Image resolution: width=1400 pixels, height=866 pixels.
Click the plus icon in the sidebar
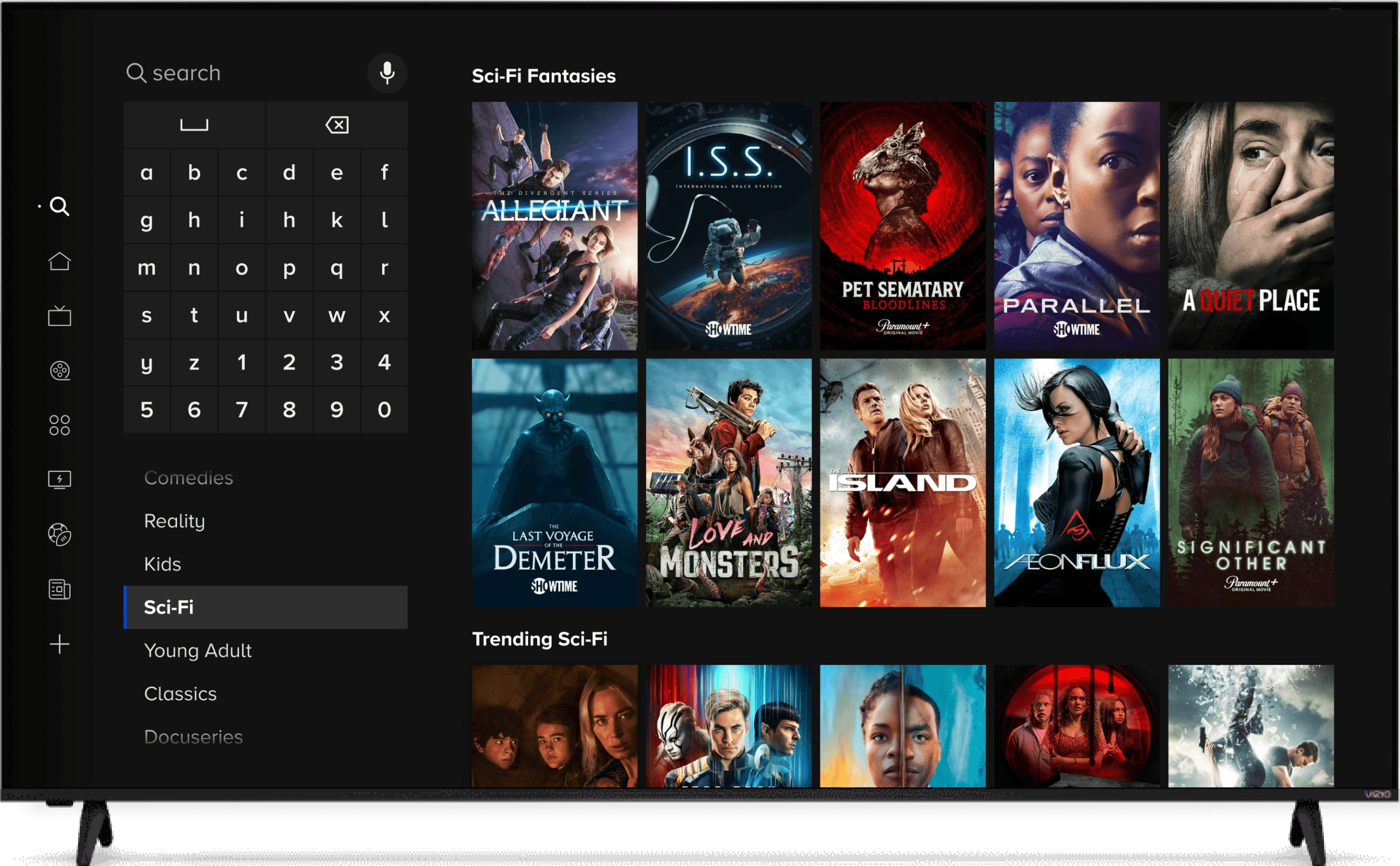click(59, 644)
